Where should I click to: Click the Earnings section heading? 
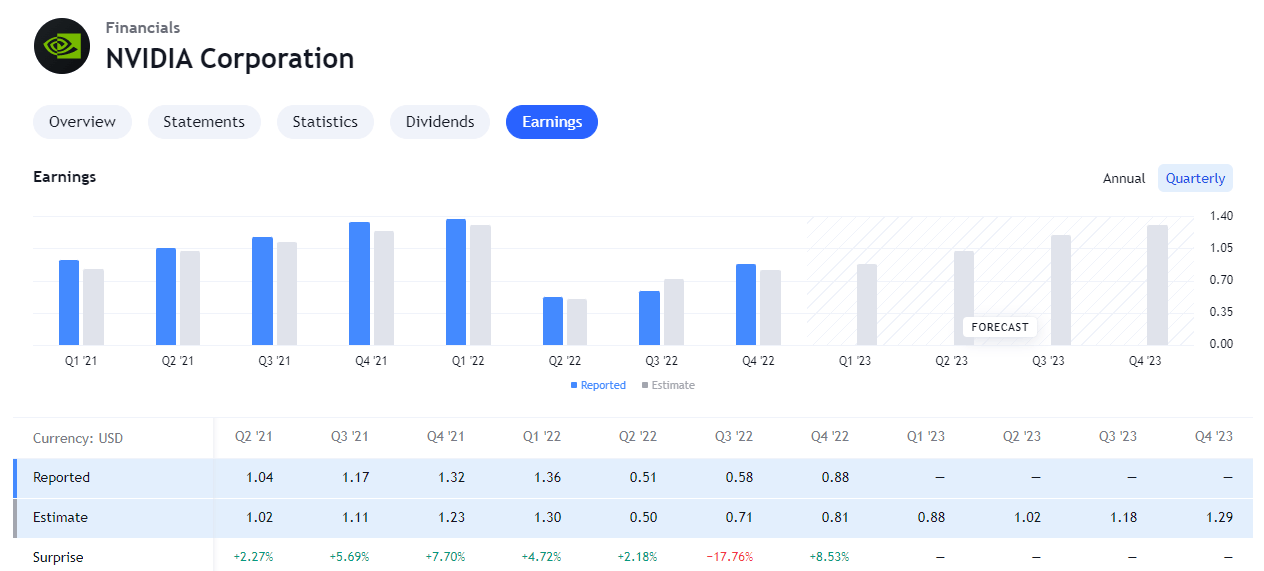[65, 177]
